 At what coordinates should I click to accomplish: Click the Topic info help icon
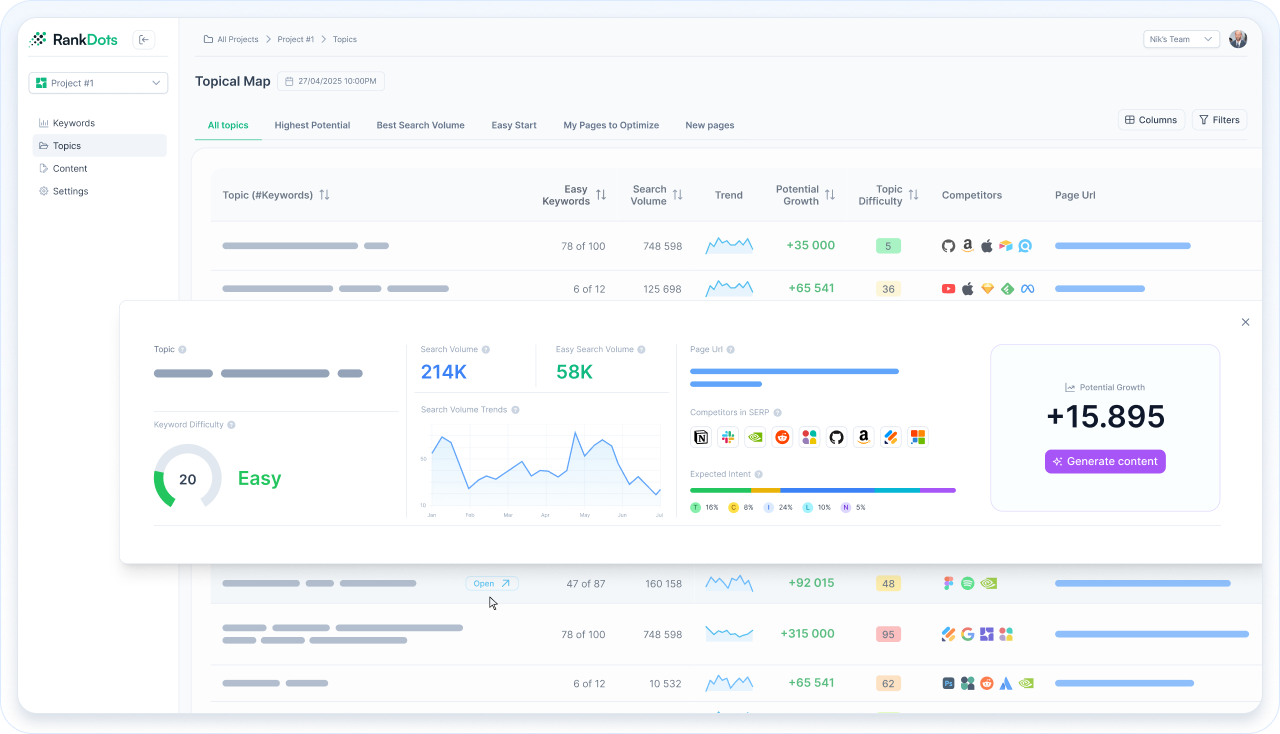coord(182,350)
